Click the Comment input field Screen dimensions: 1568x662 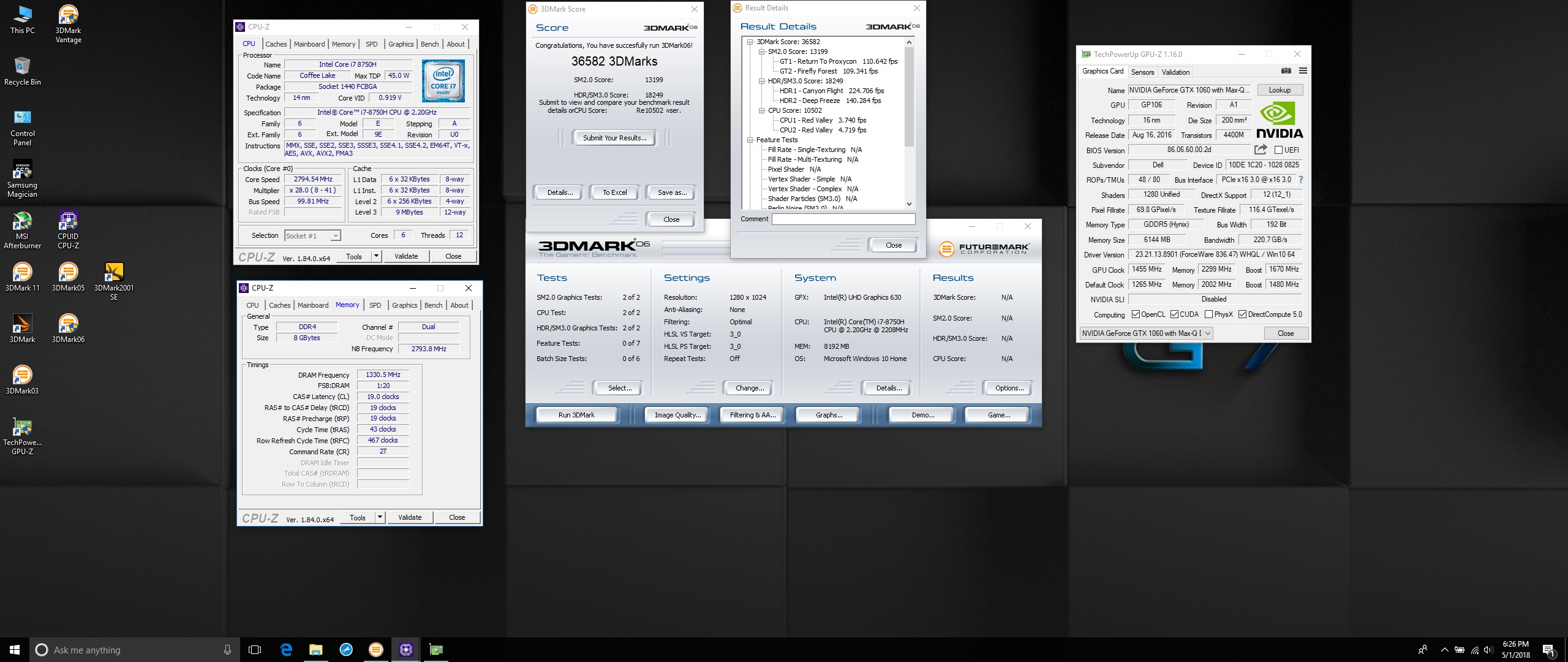(x=843, y=219)
